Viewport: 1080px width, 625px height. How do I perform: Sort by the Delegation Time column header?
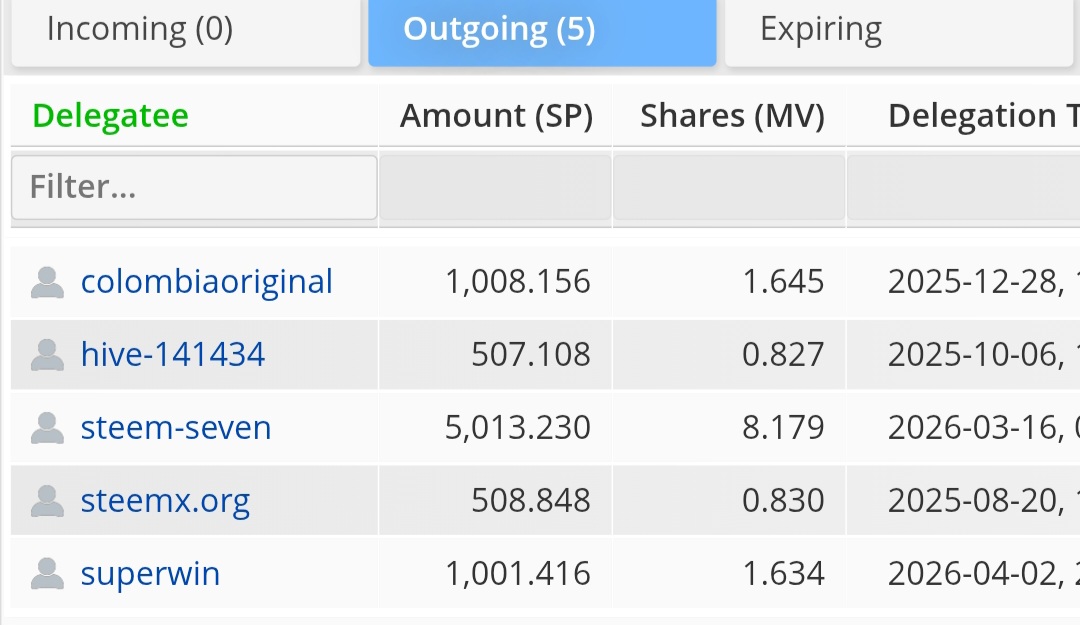pyautogui.click(x=982, y=116)
